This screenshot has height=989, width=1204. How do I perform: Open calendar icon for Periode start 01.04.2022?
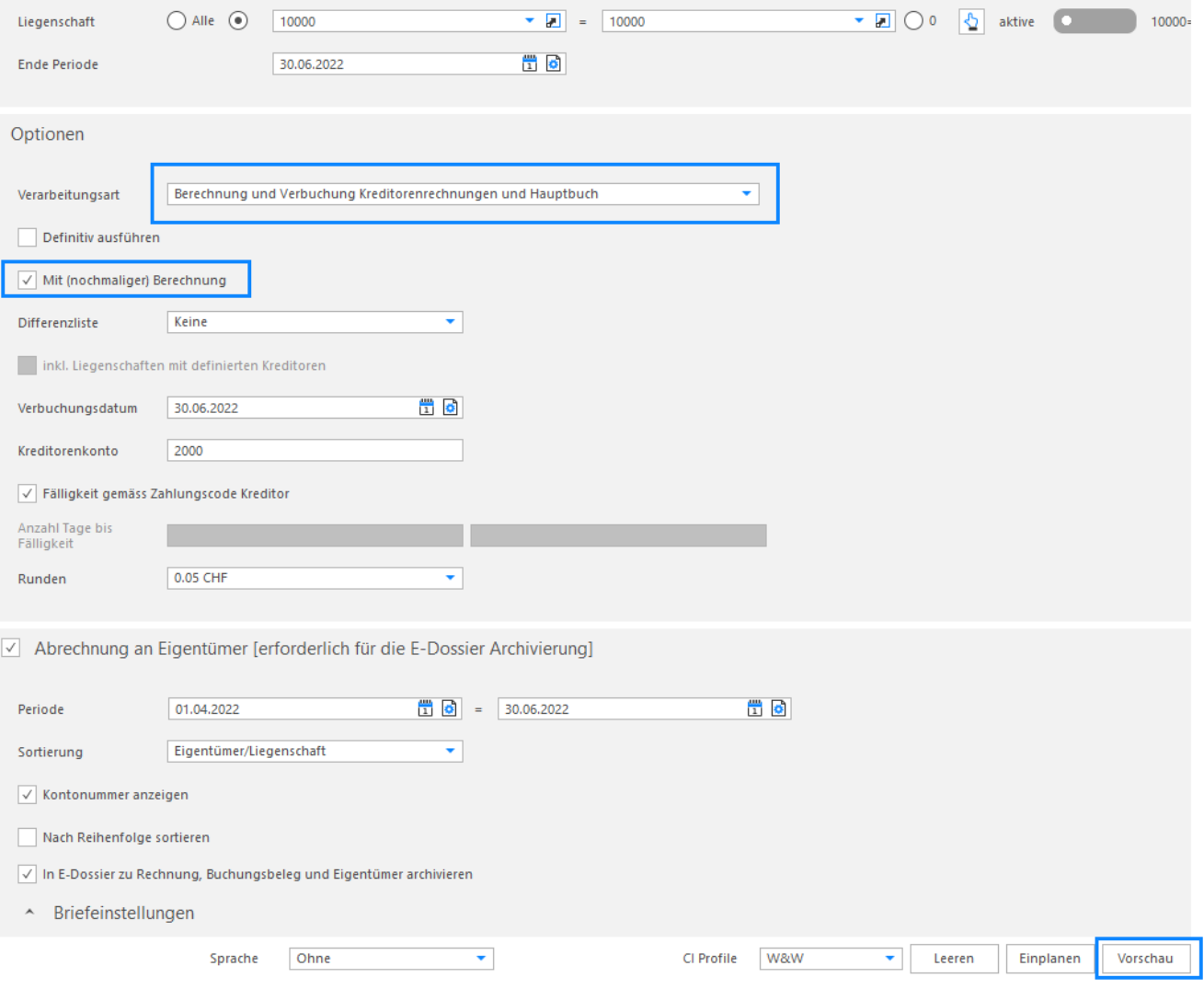[x=425, y=708]
